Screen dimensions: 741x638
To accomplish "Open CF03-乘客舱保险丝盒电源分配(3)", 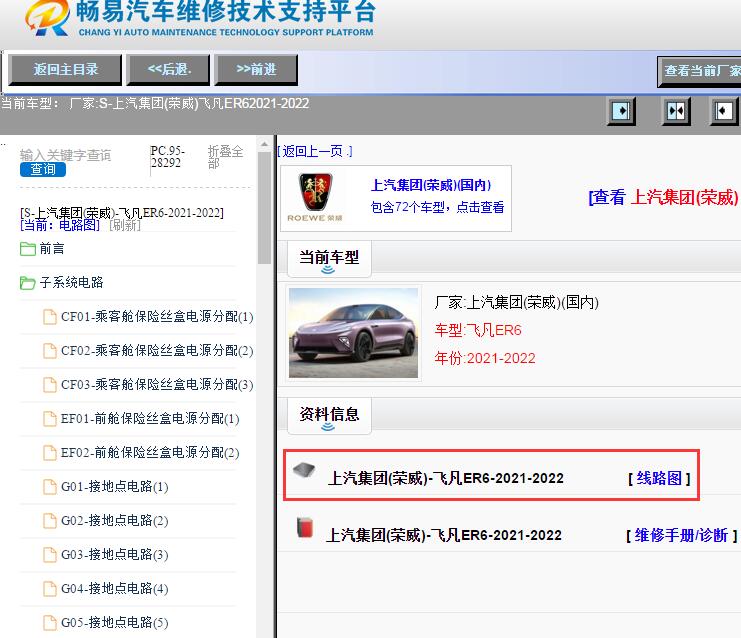I will pyautogui.click(x=157, y=384).
